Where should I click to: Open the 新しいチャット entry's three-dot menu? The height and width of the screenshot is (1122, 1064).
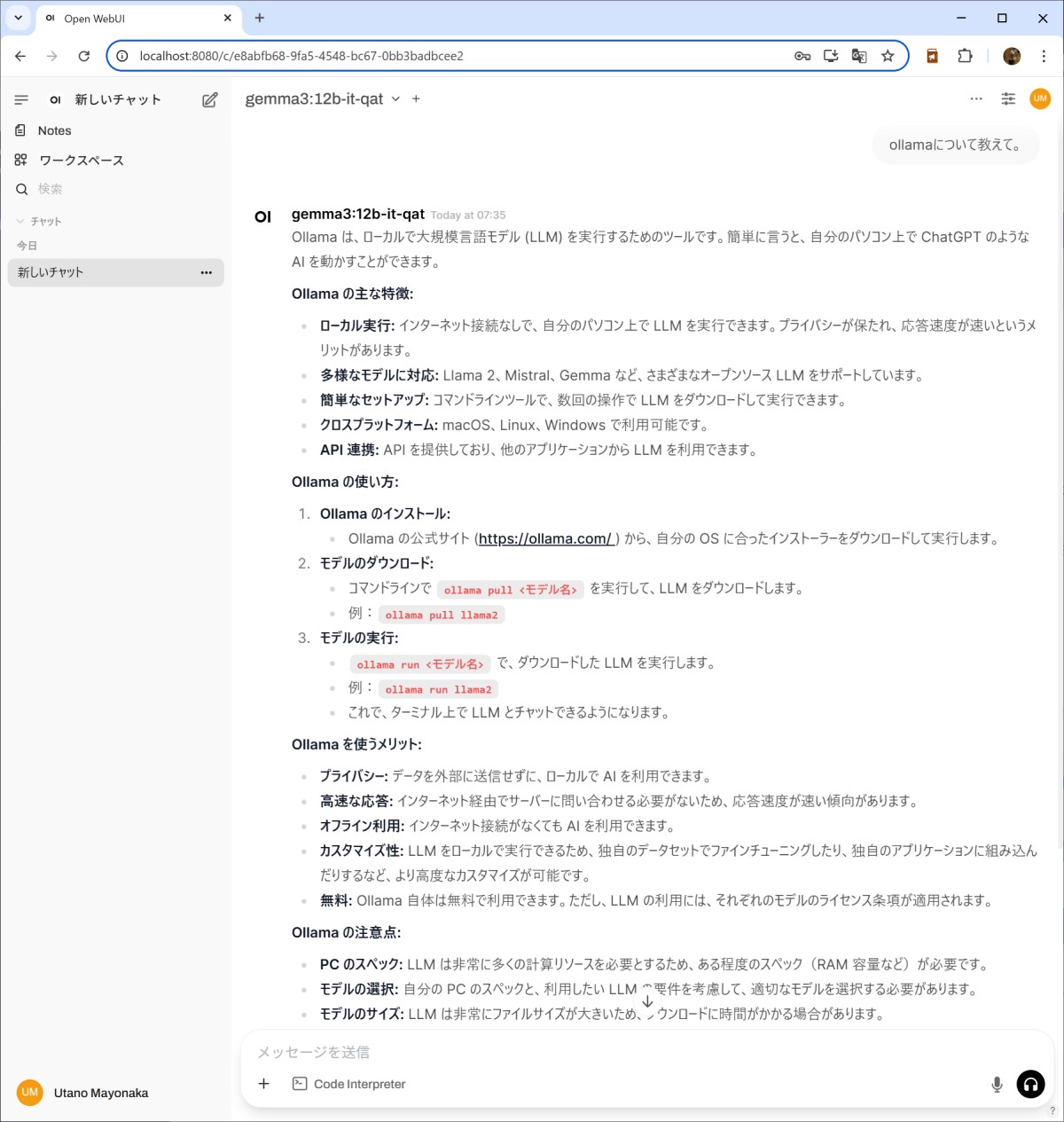click(207, 272)
